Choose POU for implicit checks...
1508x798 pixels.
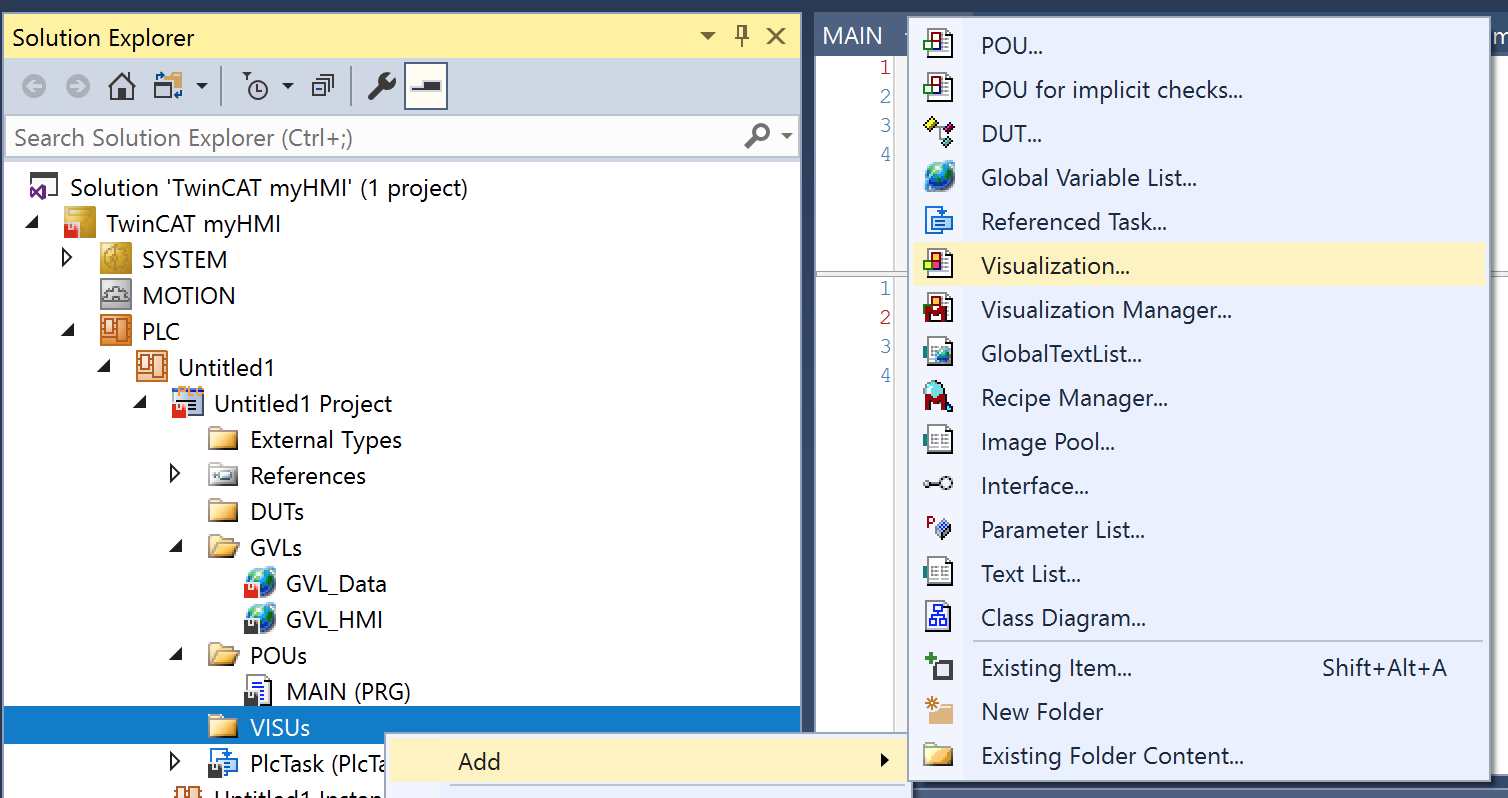[x=1199, y=89]
